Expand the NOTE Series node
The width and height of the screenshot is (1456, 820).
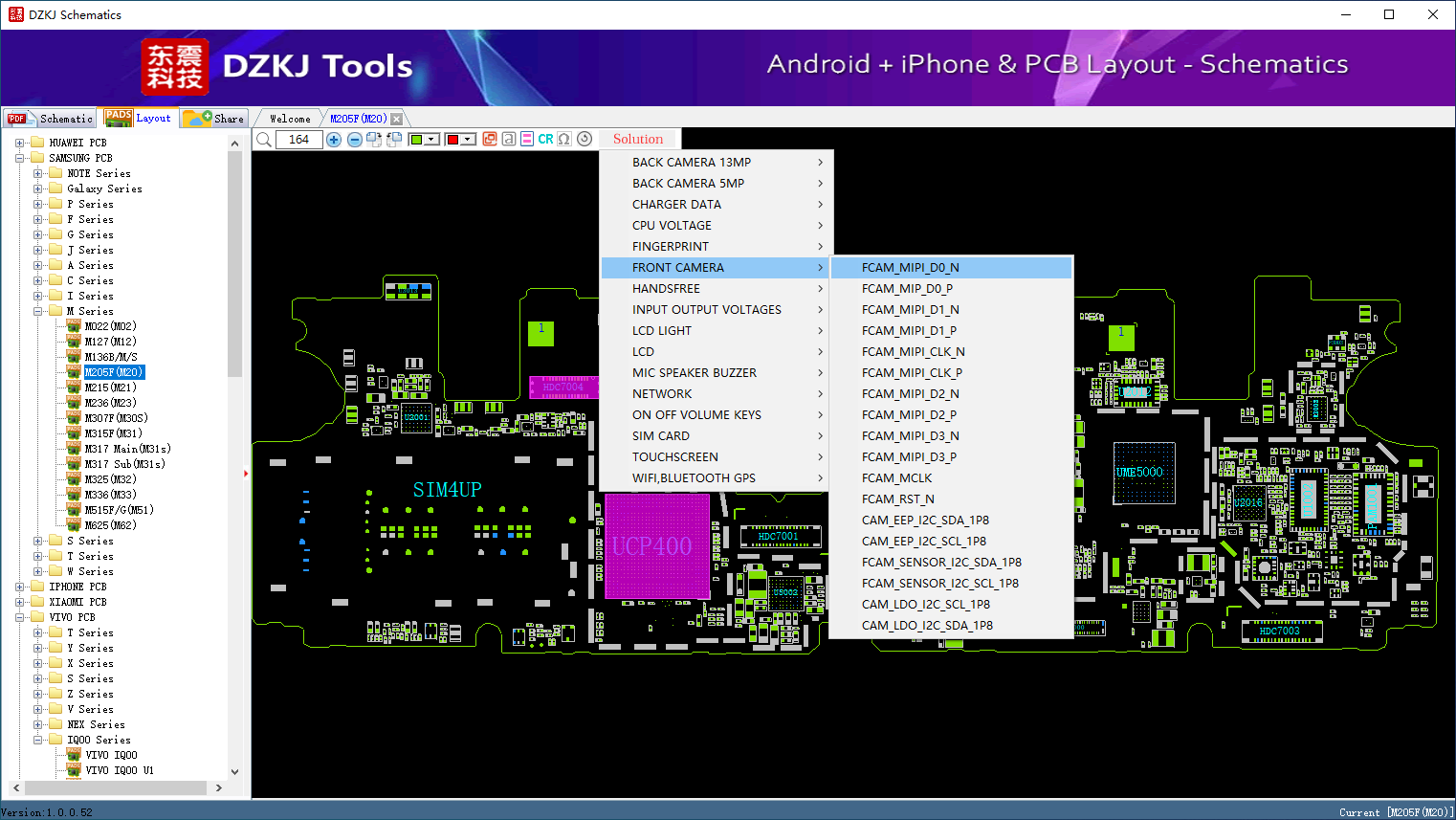click(38, 173)
